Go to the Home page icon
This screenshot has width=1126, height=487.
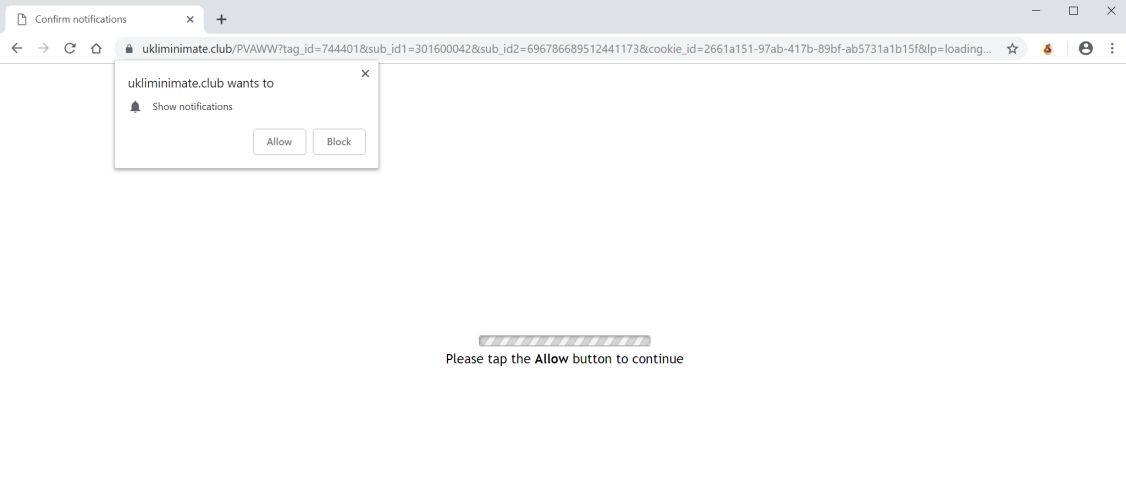point(96,48)
